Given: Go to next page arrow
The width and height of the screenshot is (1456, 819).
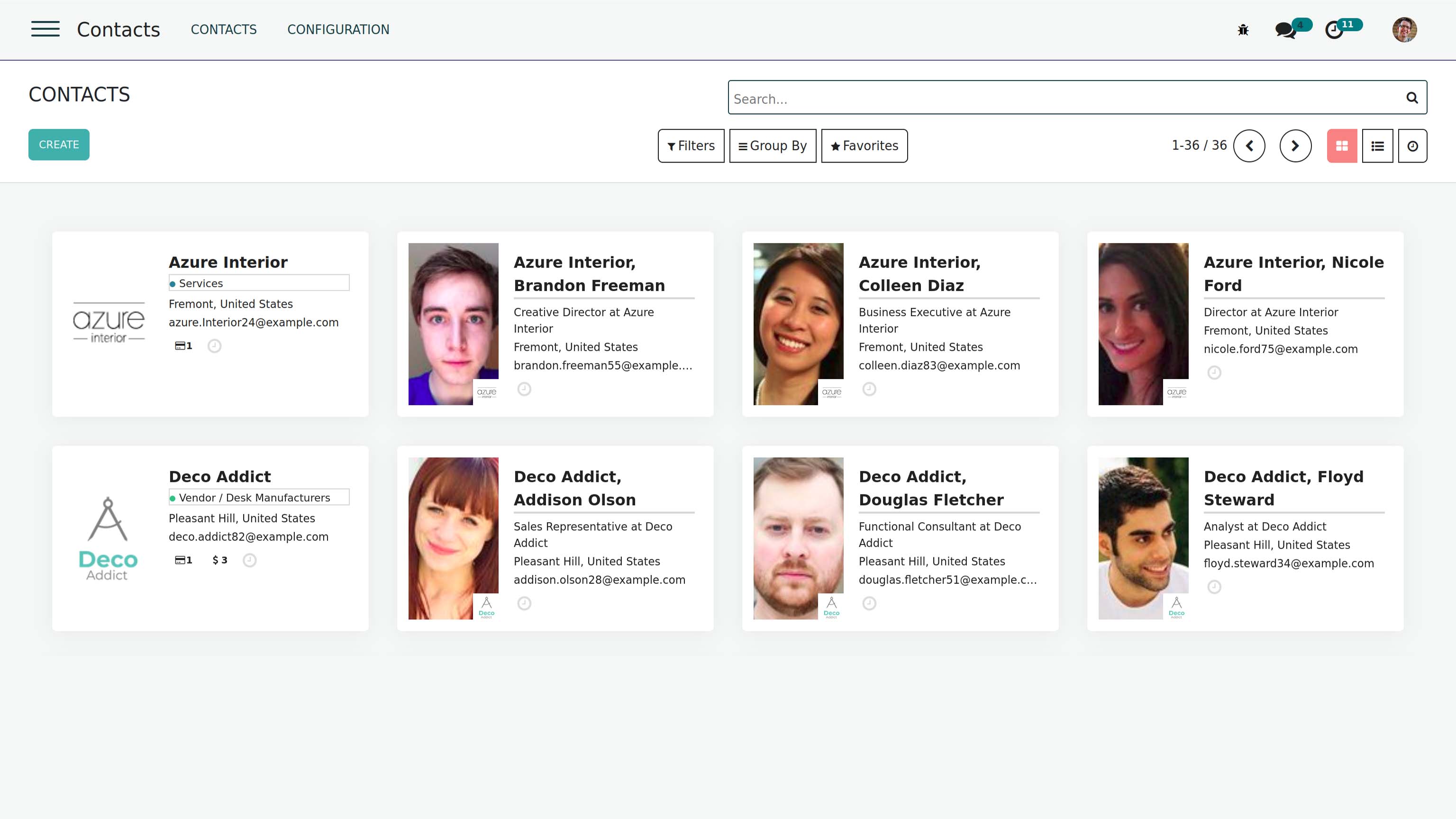Looking at the screenshot, I should tap(1295, 146).
